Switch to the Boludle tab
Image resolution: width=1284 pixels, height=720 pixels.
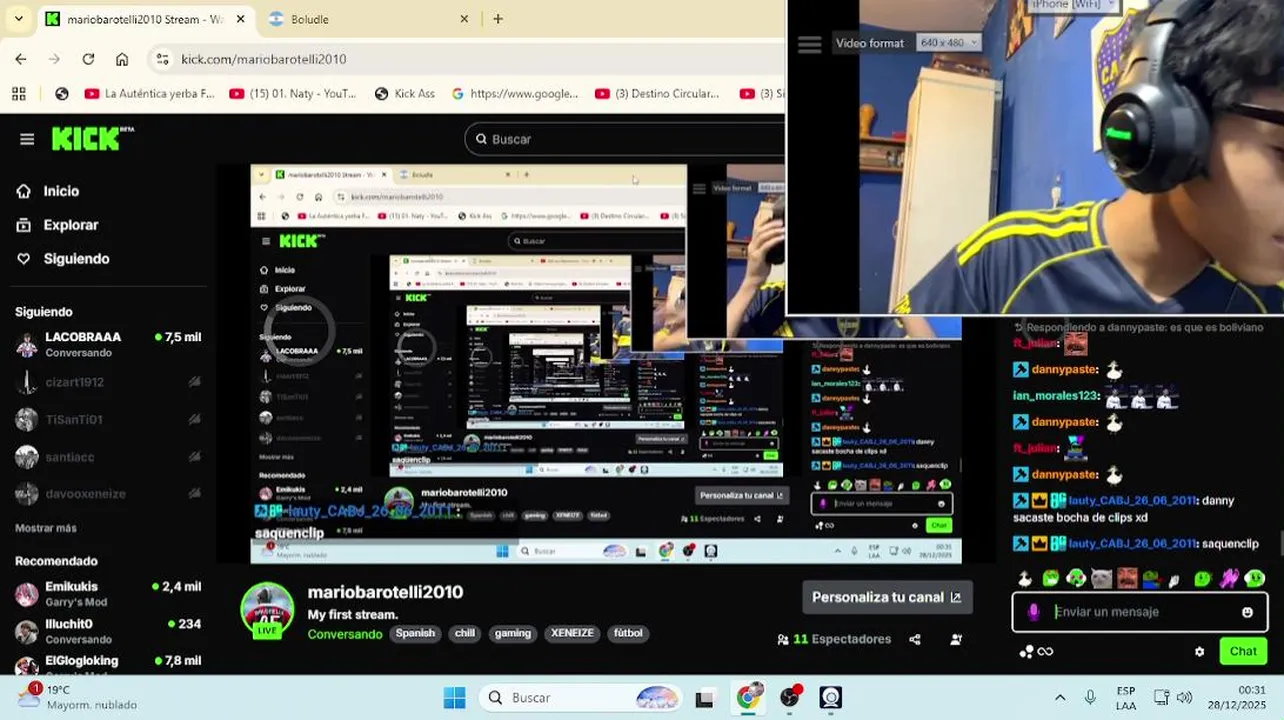369,19
